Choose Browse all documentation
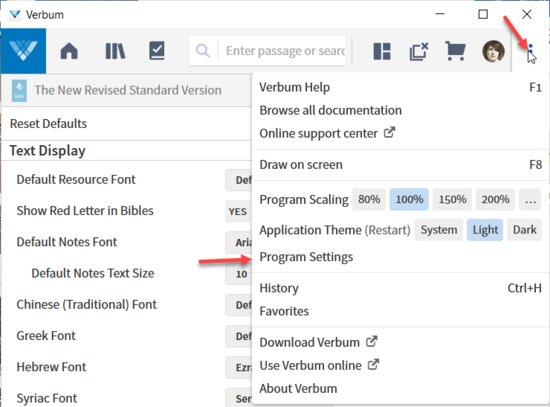Viewport: 550px width, 407px height. [400, 110]
